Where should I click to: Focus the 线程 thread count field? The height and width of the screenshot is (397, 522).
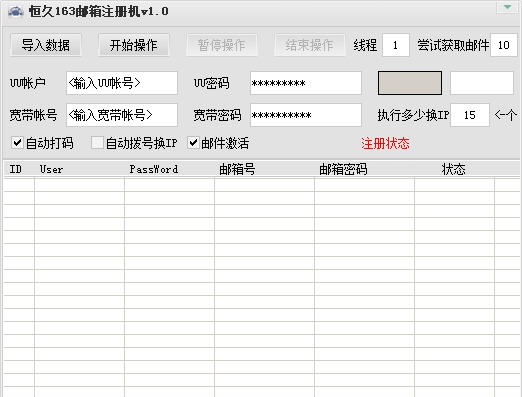click(396, 45)
